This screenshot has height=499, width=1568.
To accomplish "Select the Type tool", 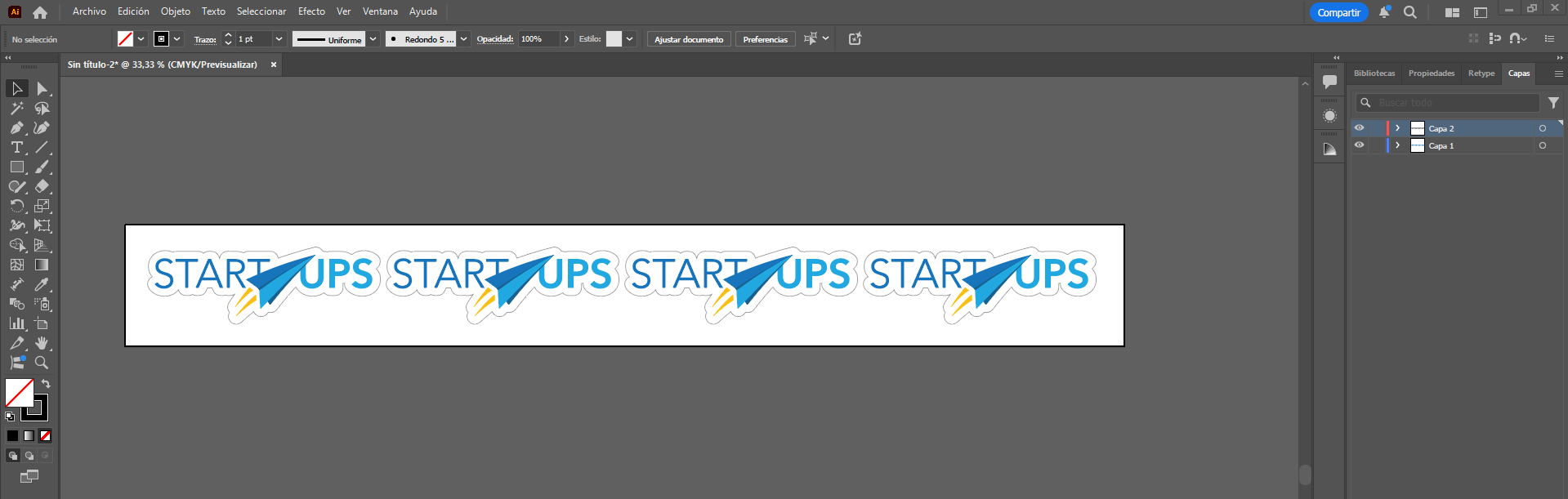I will point(16,147).
